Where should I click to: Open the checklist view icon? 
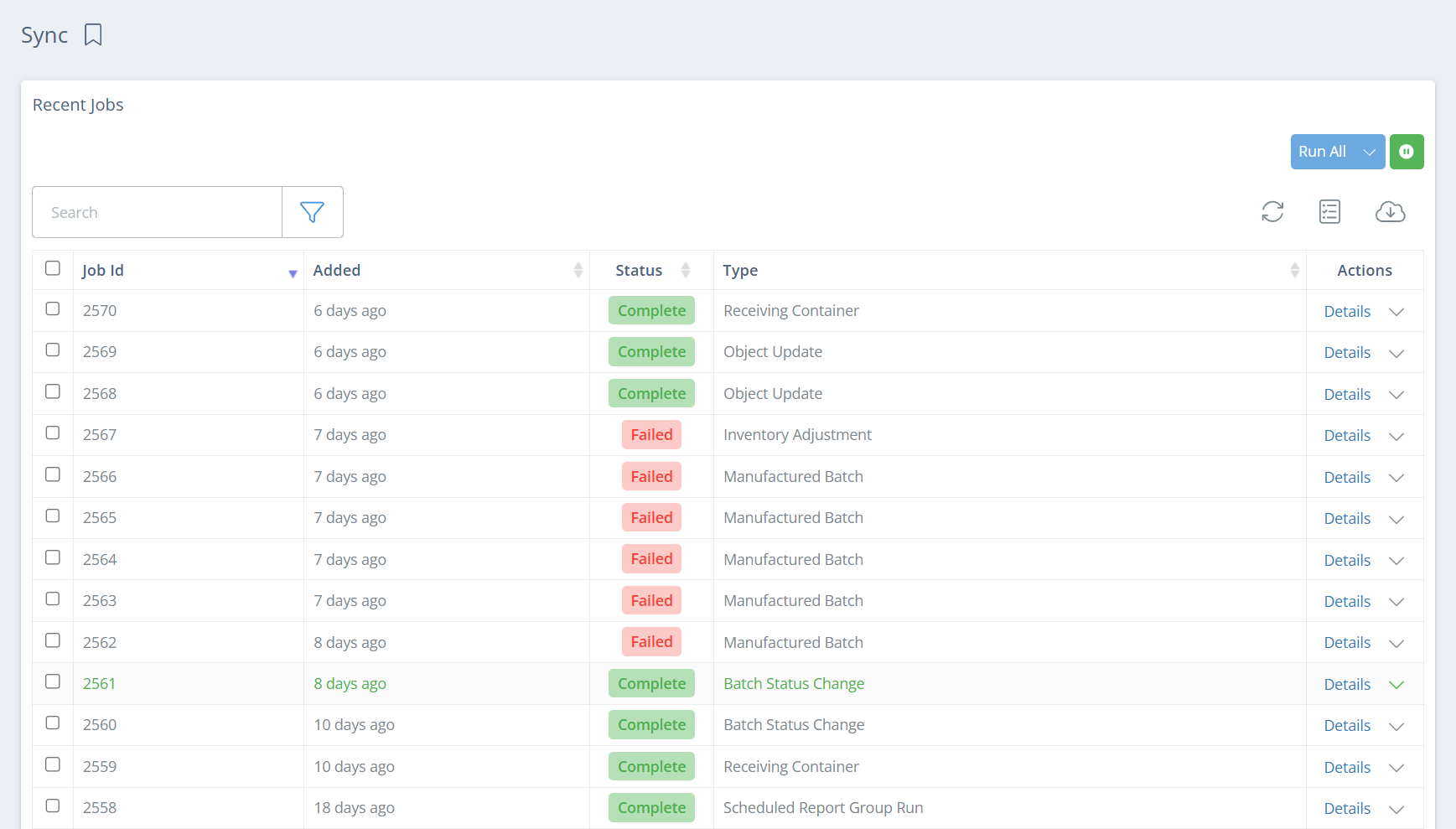(x=1329, y=212)
